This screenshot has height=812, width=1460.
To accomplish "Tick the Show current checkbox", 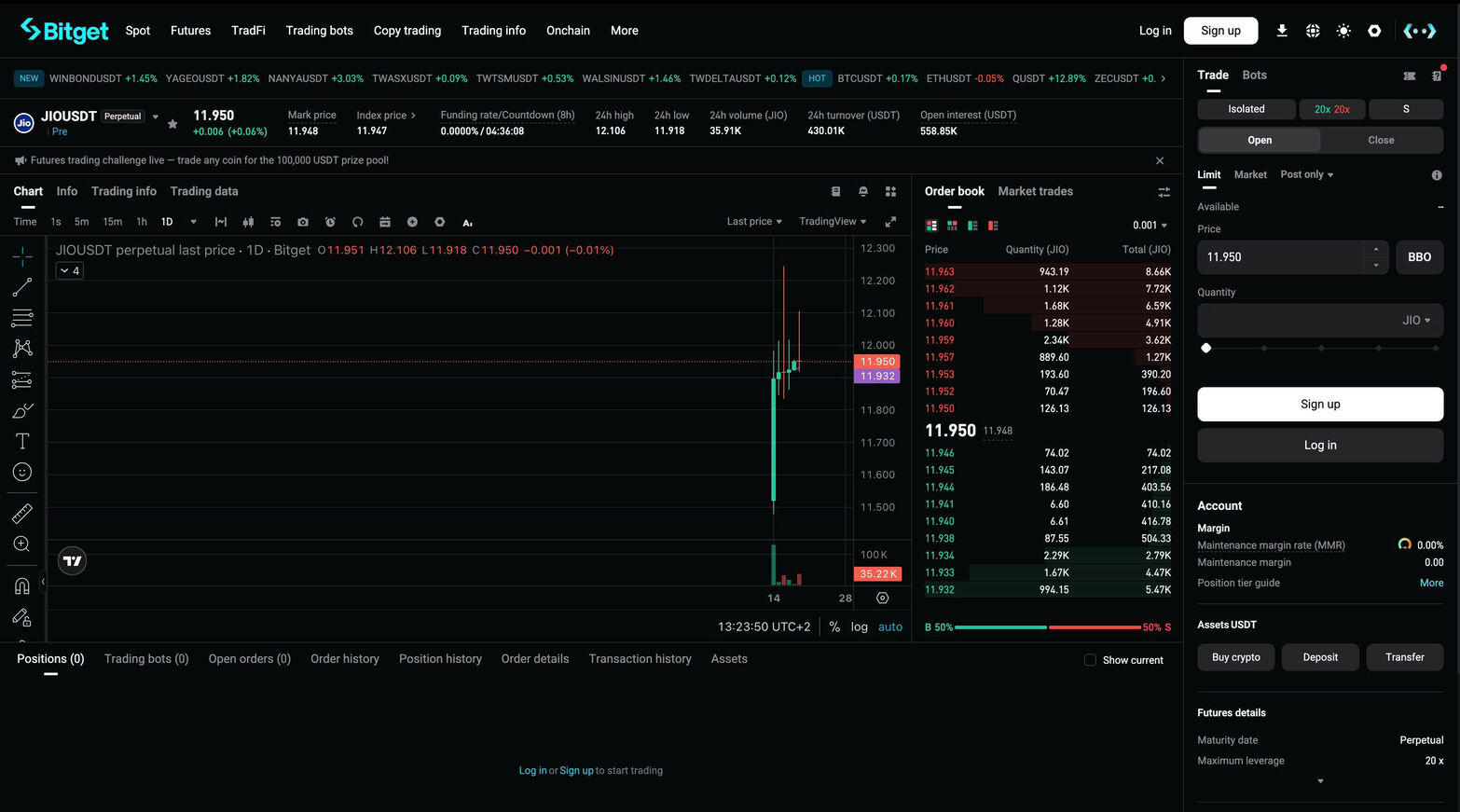I will coord(1090,660).
